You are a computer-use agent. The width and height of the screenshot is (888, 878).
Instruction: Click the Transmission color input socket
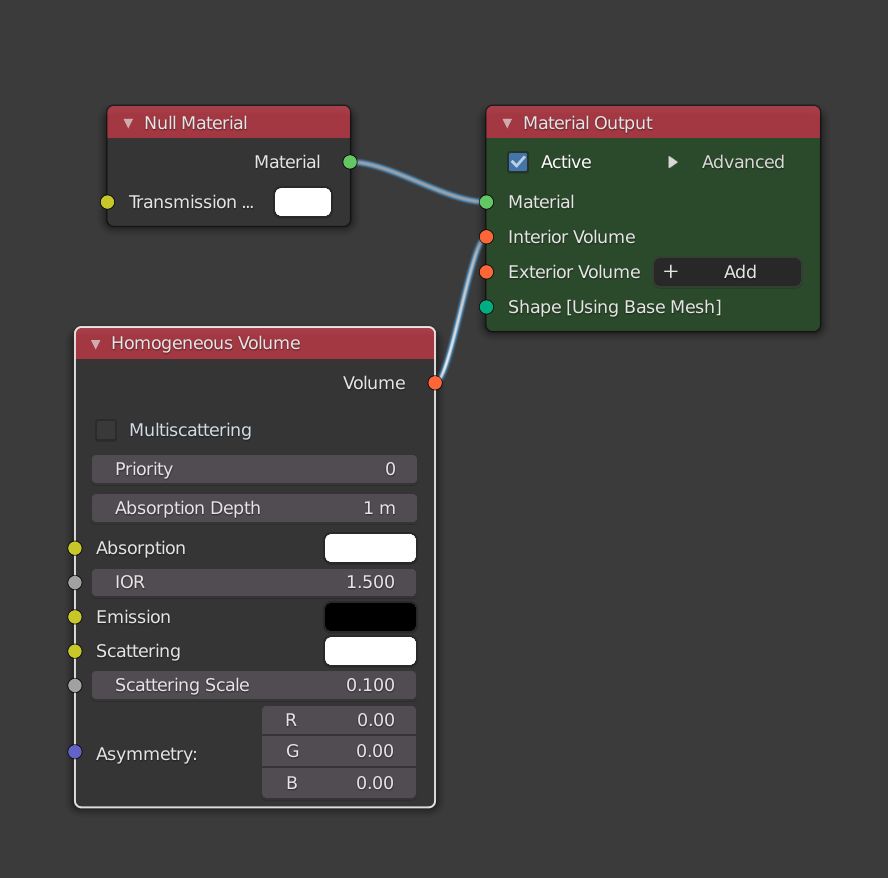108,202
